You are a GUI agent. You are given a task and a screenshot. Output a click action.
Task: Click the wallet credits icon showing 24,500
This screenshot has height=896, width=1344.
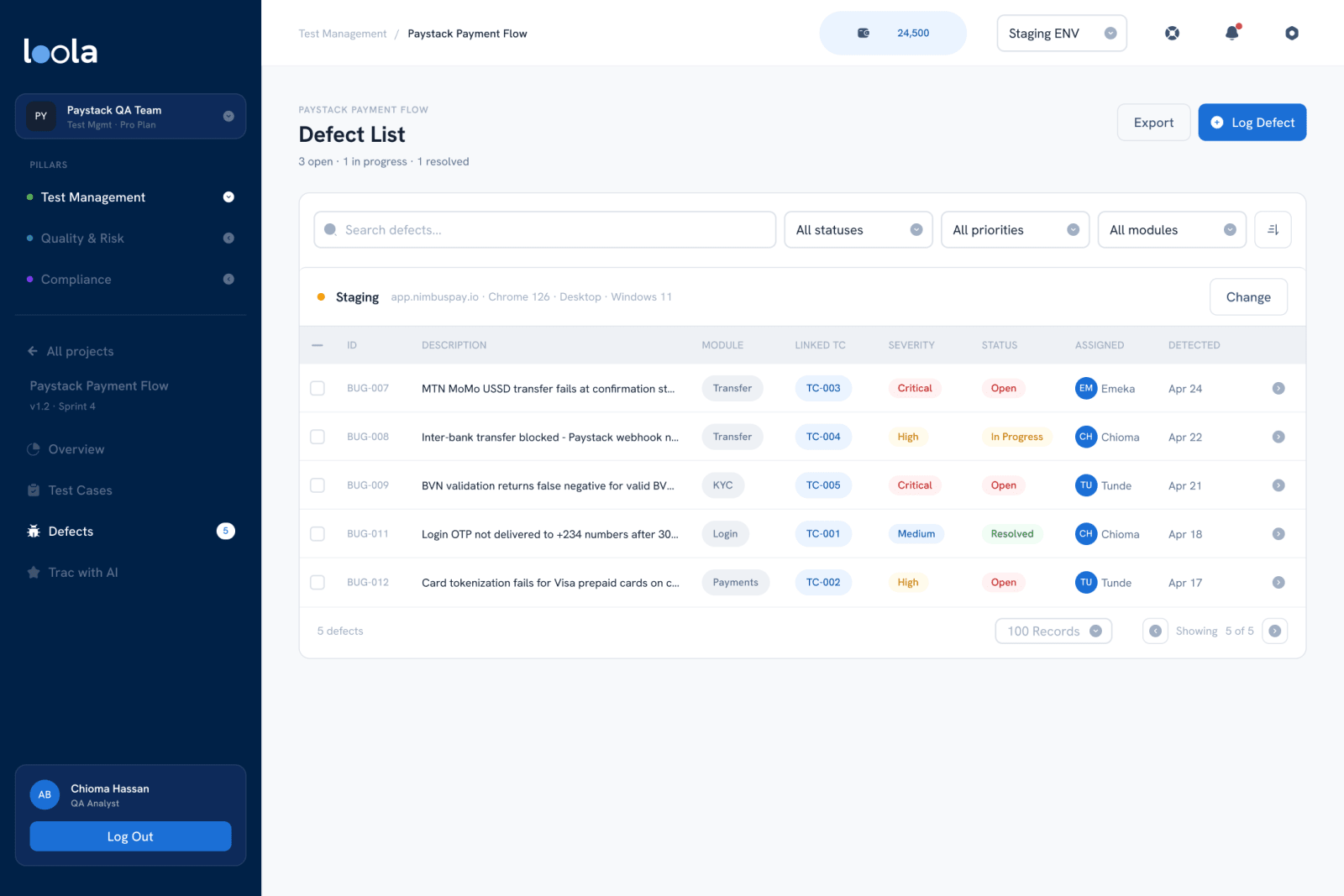[864, 33]
